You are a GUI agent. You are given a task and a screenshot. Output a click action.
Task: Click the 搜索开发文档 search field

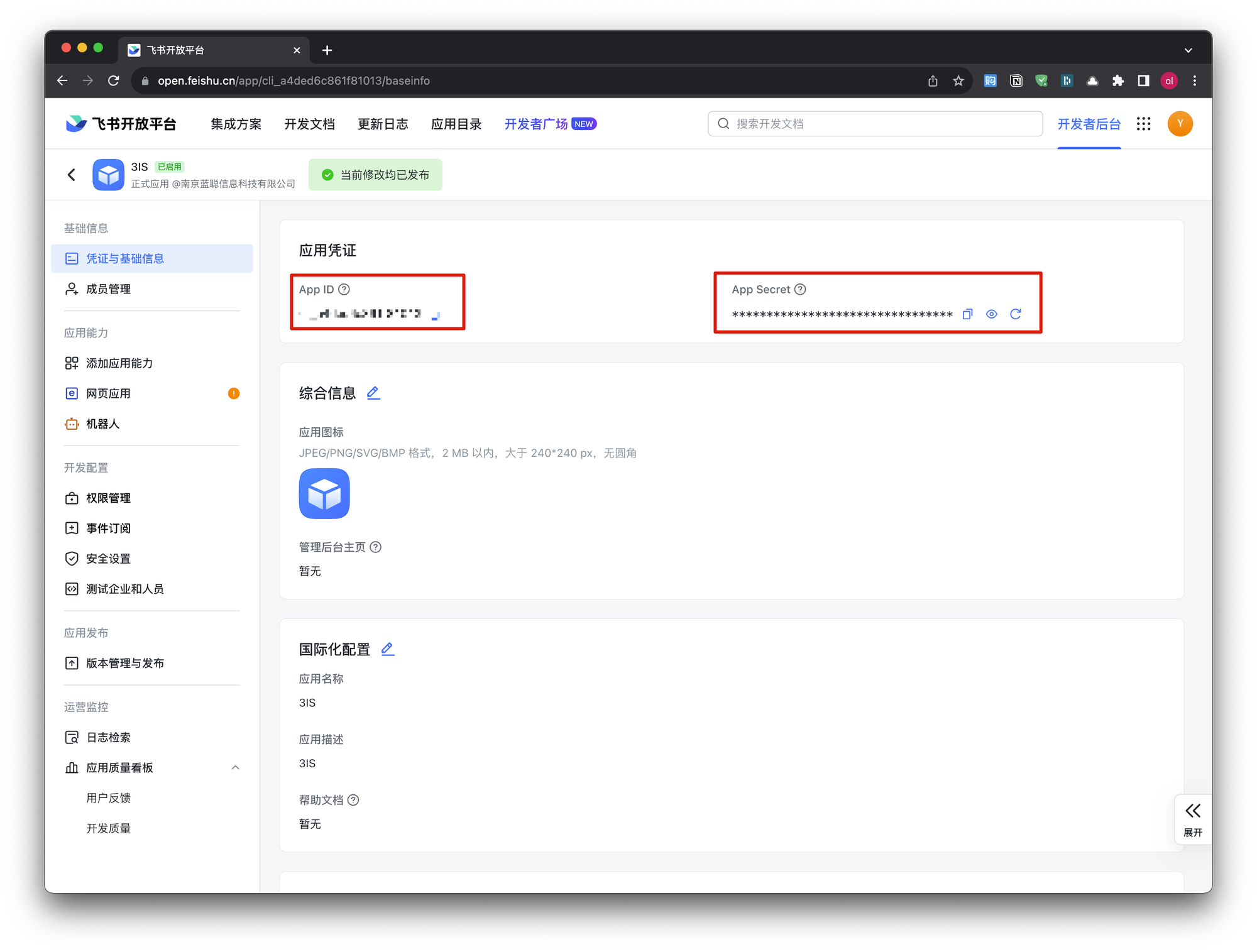875,124
